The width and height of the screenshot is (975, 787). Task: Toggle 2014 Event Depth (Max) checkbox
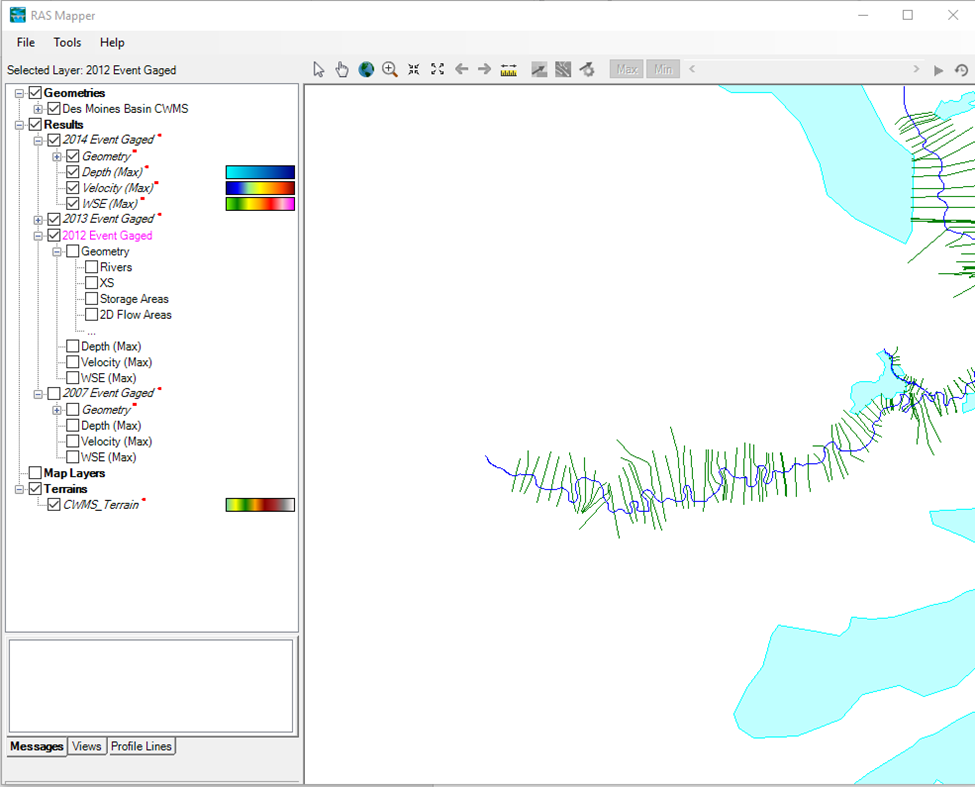coord(73,172)
